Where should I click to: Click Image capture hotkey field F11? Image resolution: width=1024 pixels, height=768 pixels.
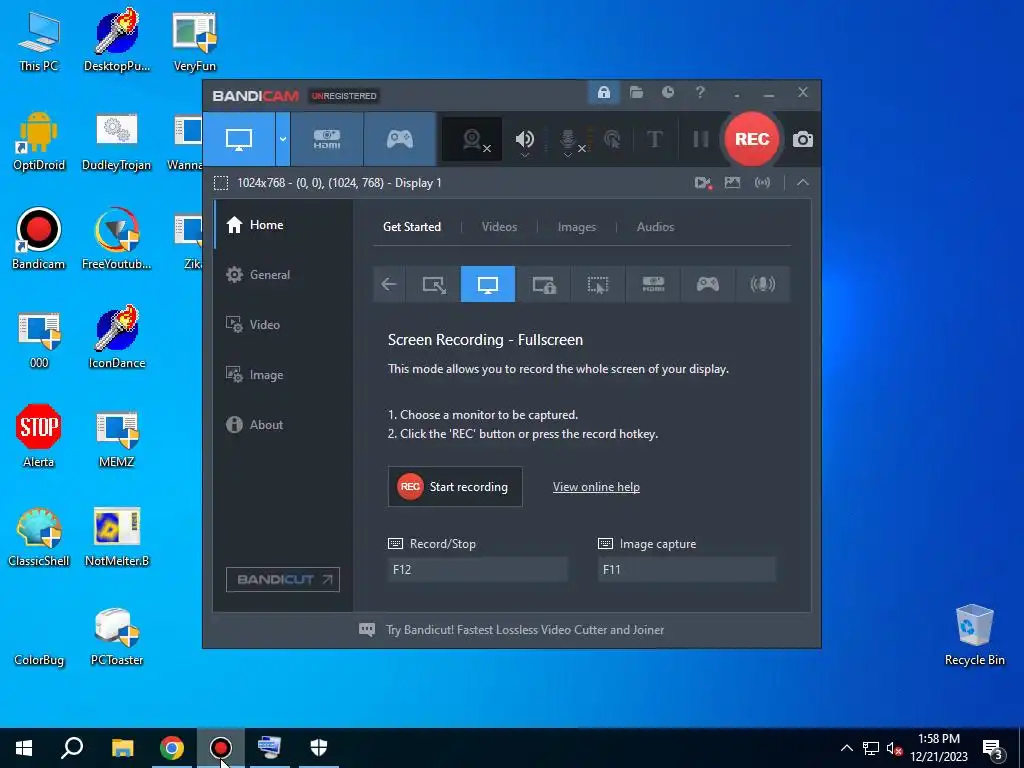coord(687,569)
